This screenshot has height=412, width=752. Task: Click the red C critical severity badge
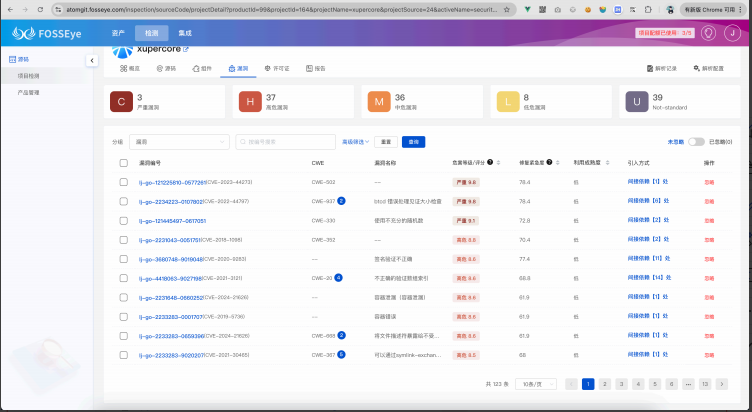click(x=121, y=102)
